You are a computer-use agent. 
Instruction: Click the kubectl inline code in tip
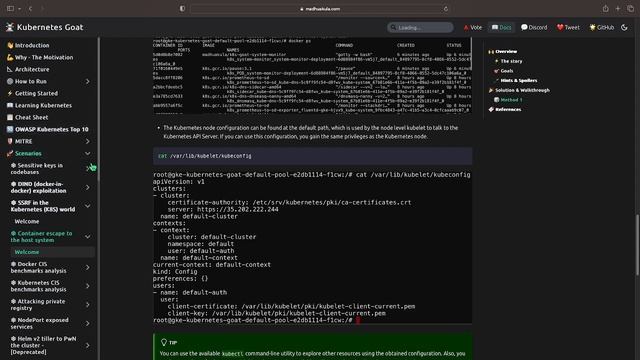coord(232,354)
